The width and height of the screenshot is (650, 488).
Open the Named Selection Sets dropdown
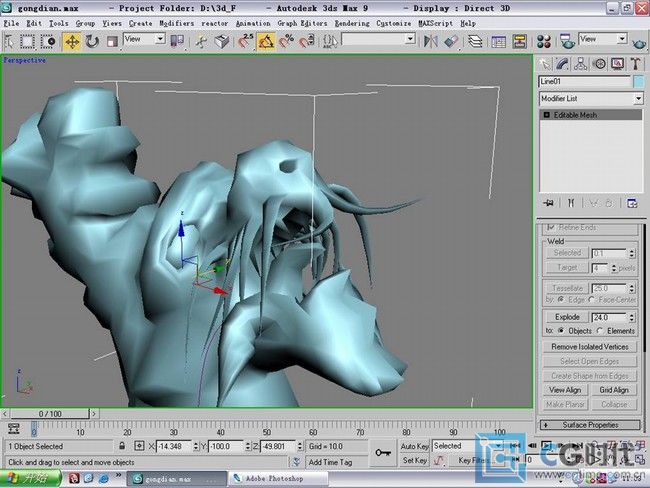coord(378,39)
